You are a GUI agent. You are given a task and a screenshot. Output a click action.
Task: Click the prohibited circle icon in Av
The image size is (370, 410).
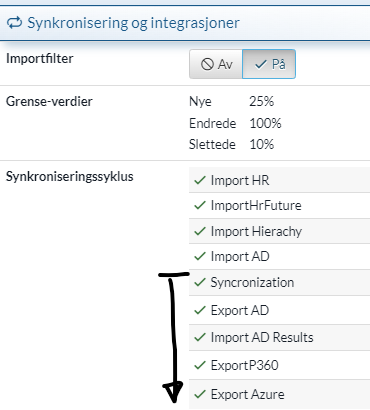coord(207,64)
